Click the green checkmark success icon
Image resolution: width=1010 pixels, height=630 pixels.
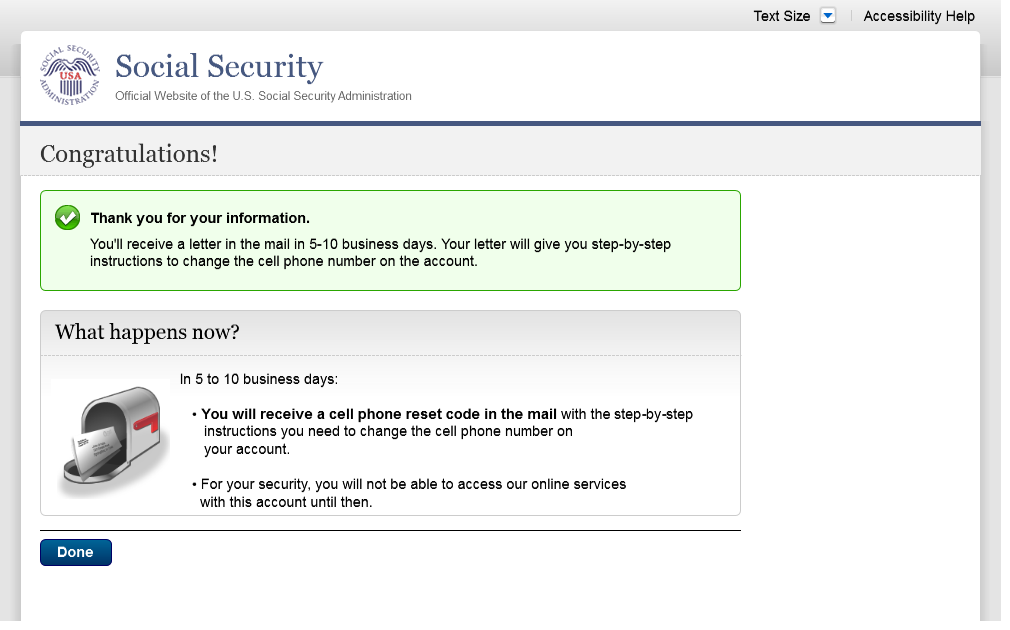coord(67,217)
